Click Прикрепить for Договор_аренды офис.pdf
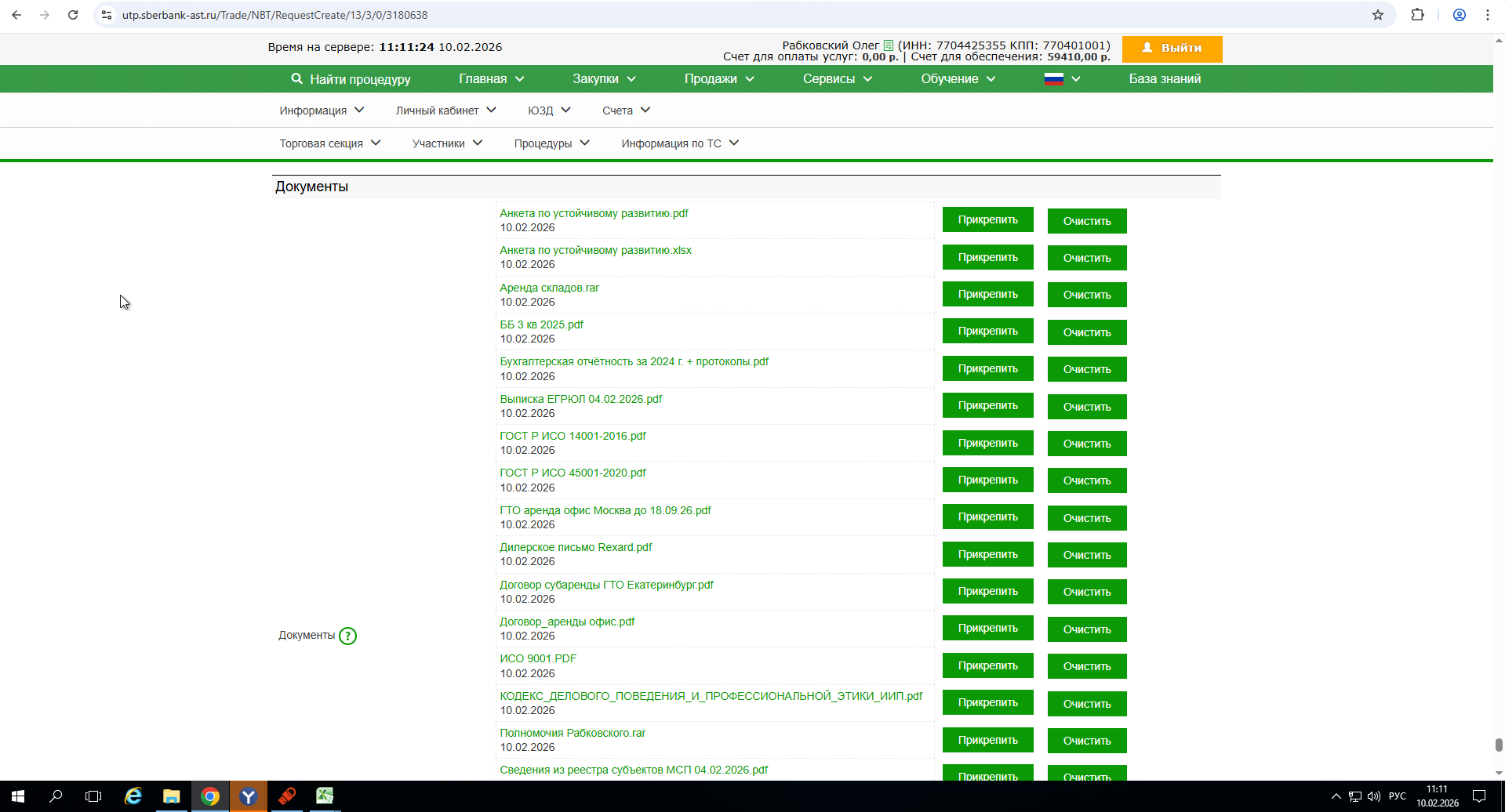 point(987,629)
